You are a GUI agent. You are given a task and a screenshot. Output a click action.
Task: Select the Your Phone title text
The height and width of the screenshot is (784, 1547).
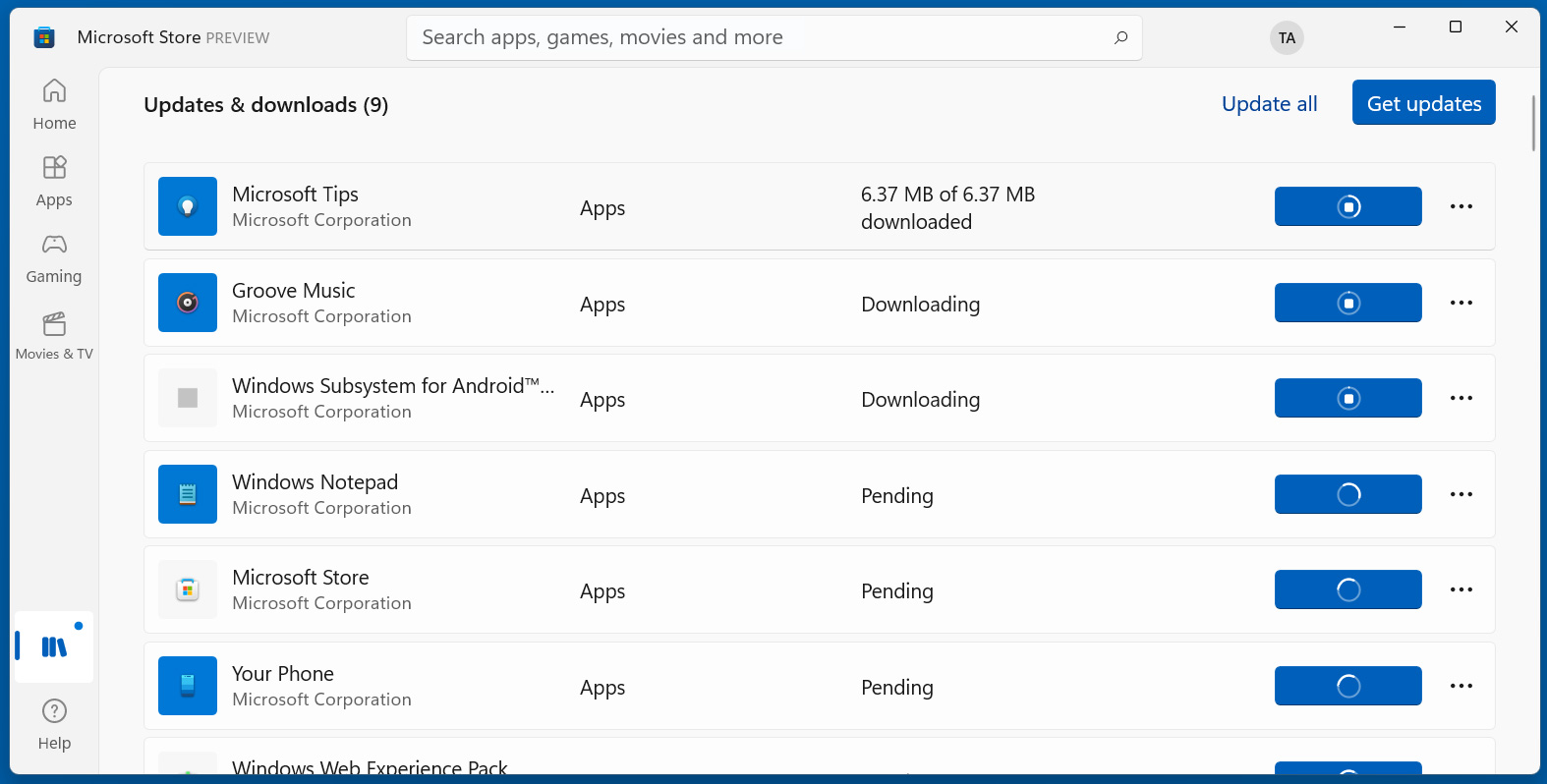(283, 674)
